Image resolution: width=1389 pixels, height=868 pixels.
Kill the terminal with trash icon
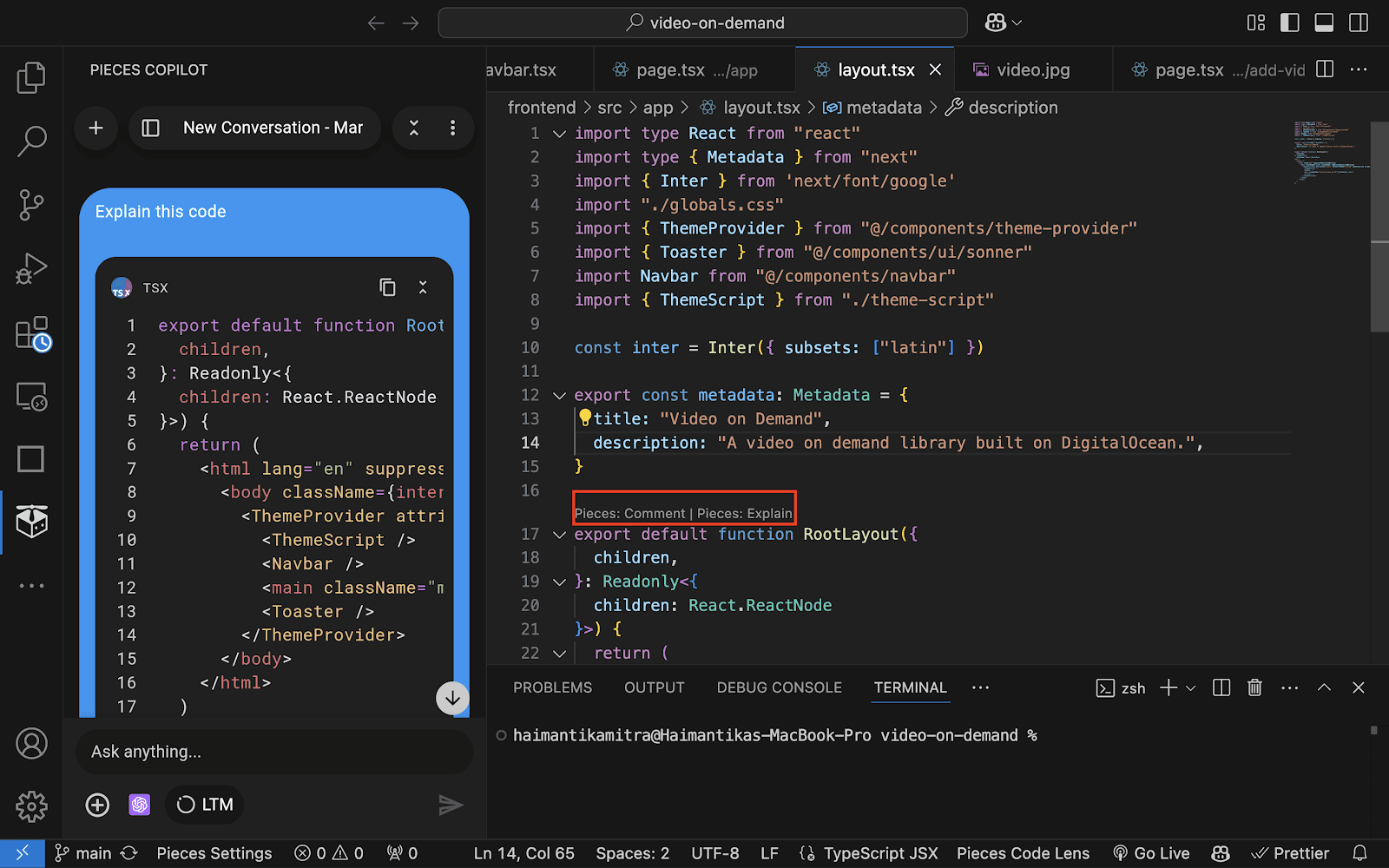point(1254,688)
